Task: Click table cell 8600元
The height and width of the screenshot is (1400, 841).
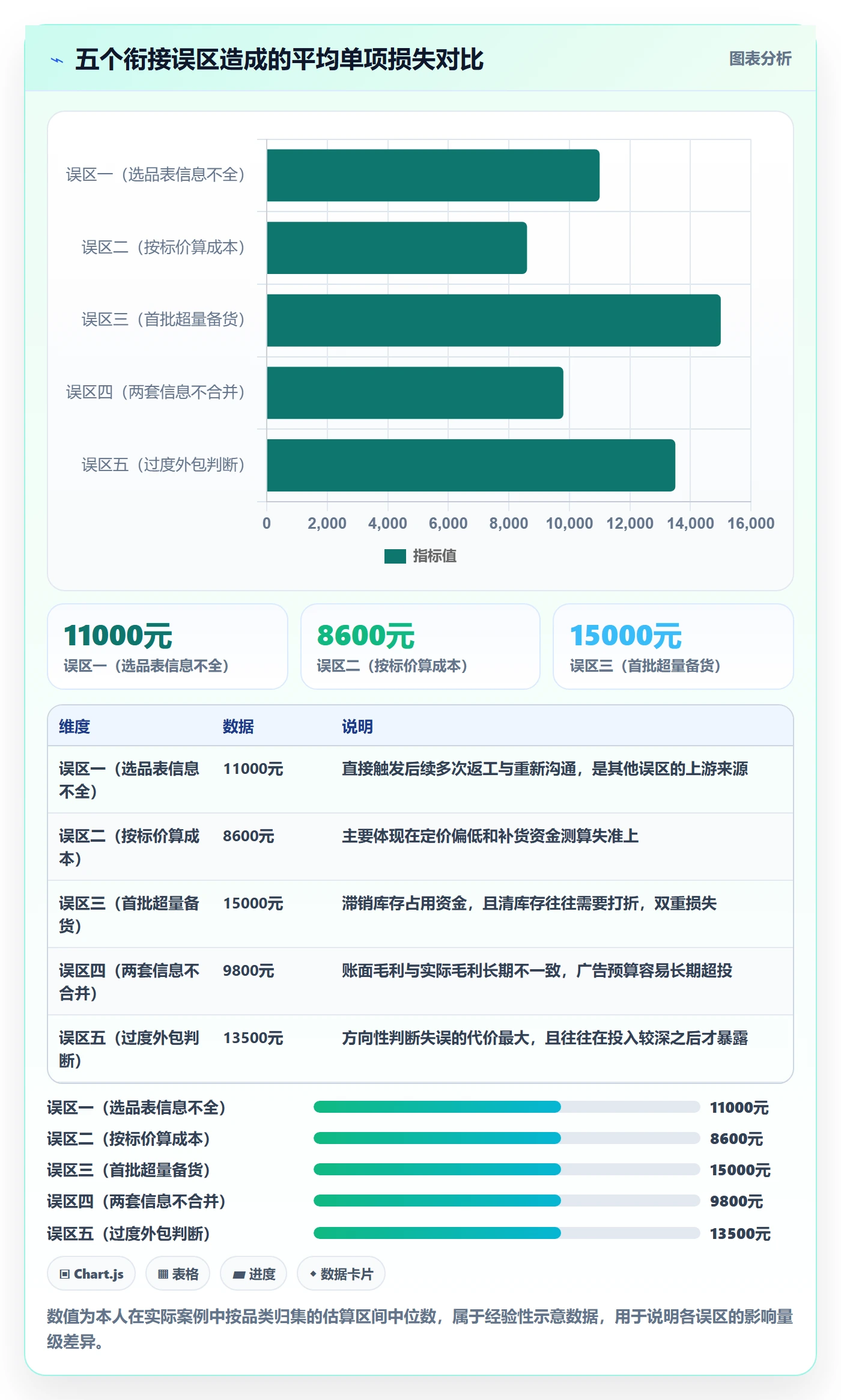Action: [x=249, y=836]
